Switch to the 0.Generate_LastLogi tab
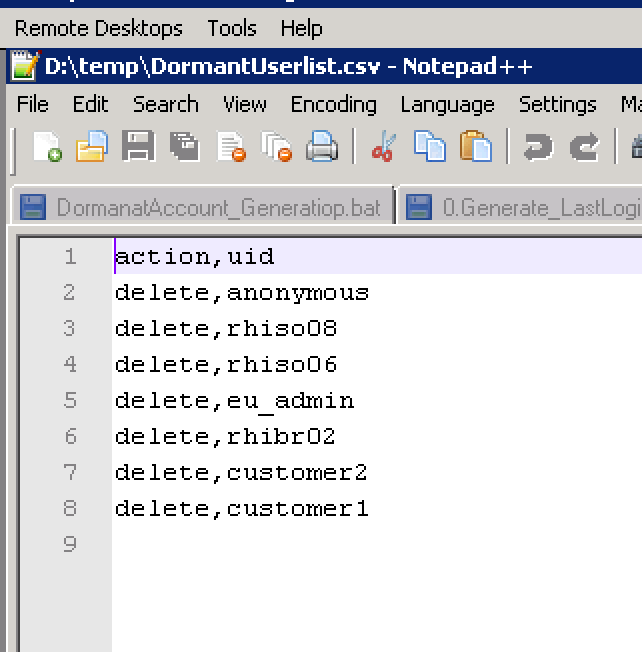This screenshot has height=652, width=642. point(520,207)
